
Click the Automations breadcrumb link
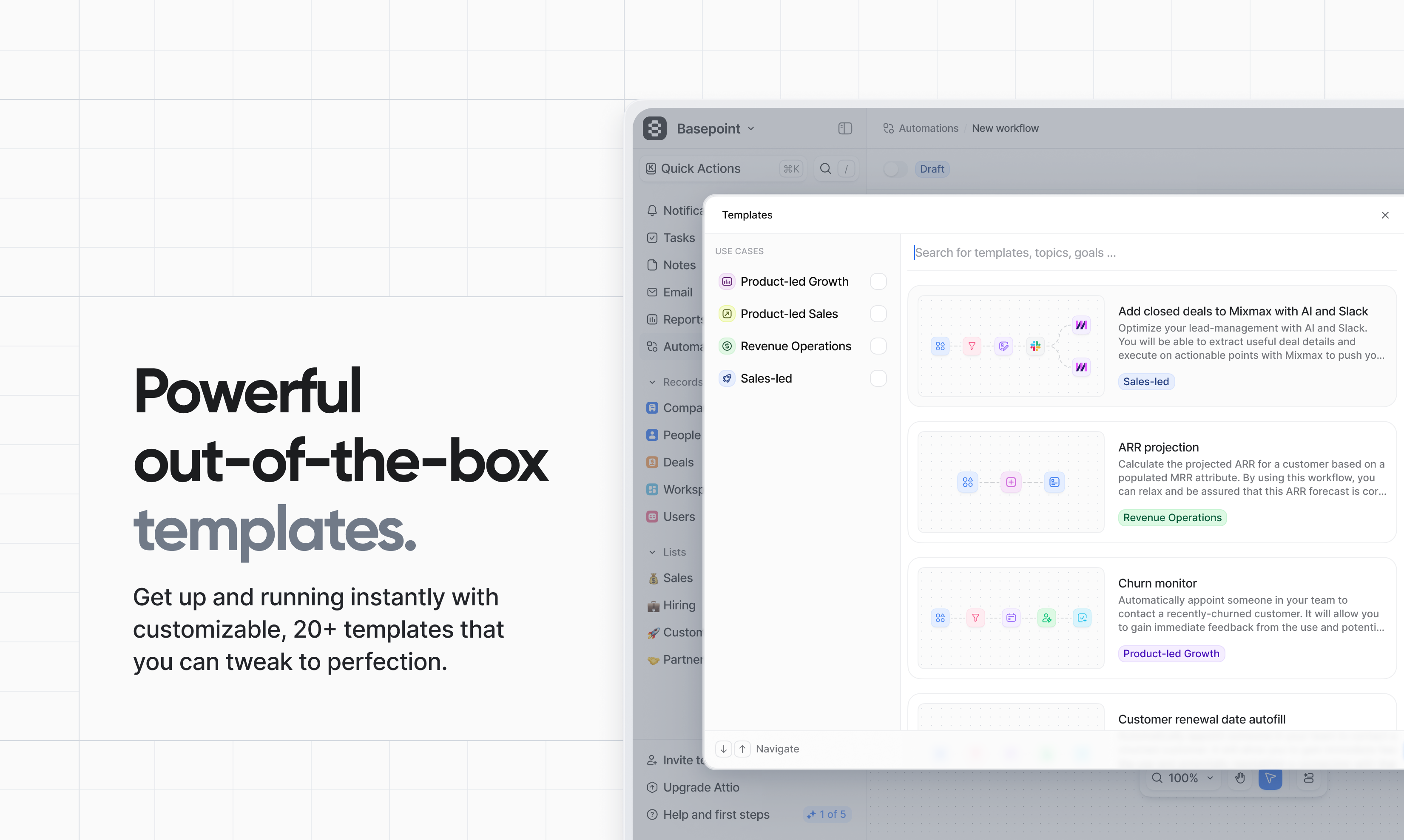[x=928, y=128]
